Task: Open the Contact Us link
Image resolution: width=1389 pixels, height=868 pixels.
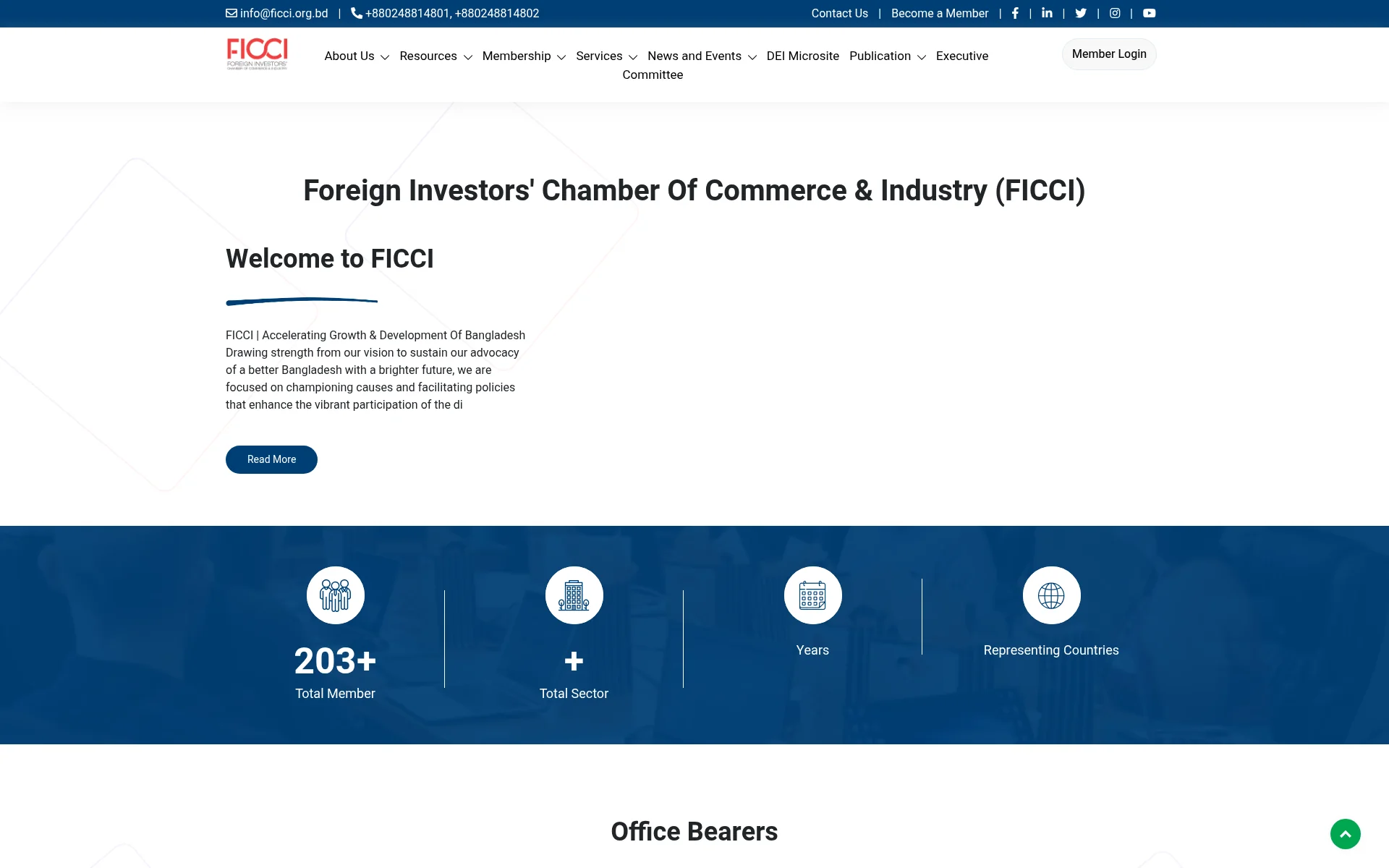Action: pos(840,13)
